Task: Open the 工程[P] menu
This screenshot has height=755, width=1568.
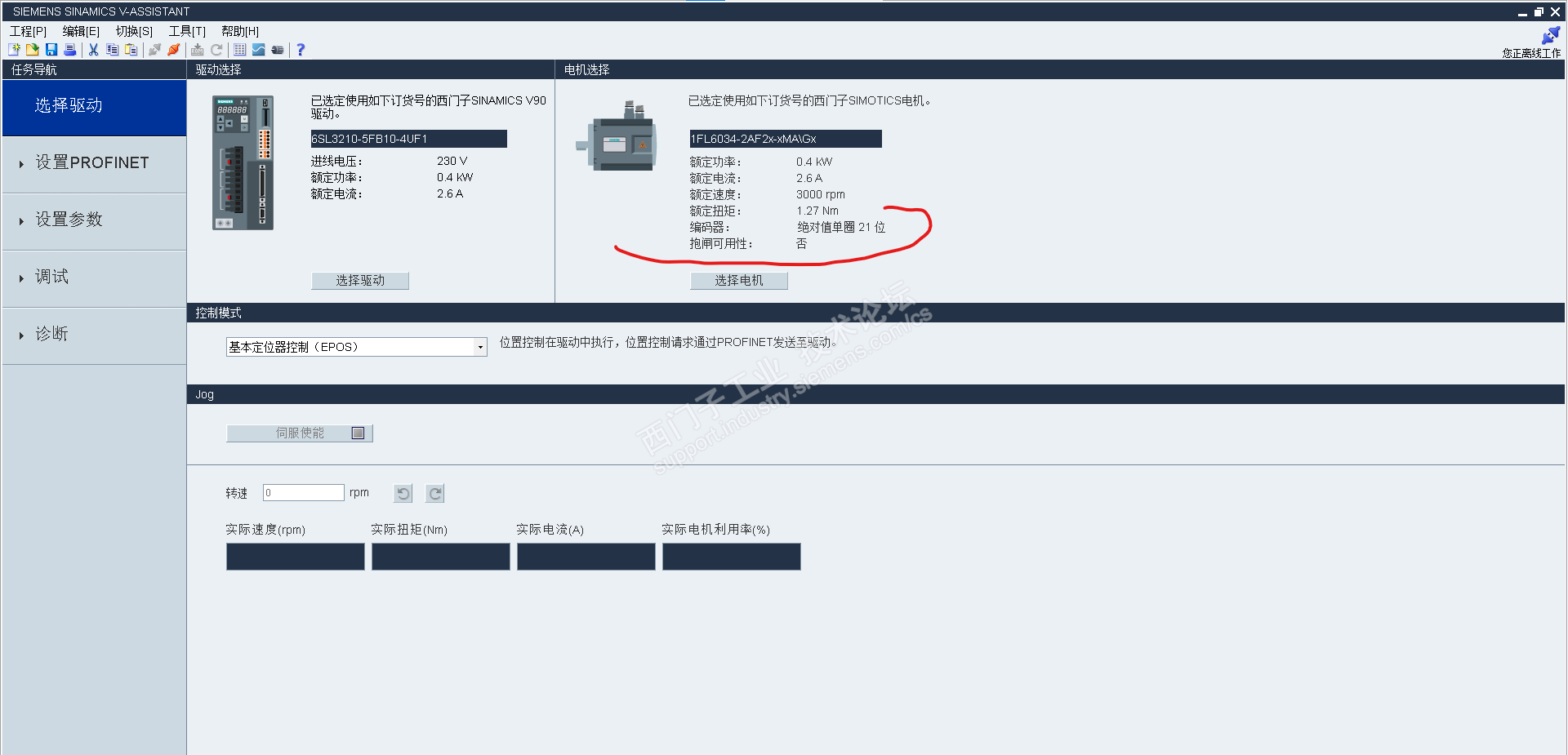Action: 29,31
